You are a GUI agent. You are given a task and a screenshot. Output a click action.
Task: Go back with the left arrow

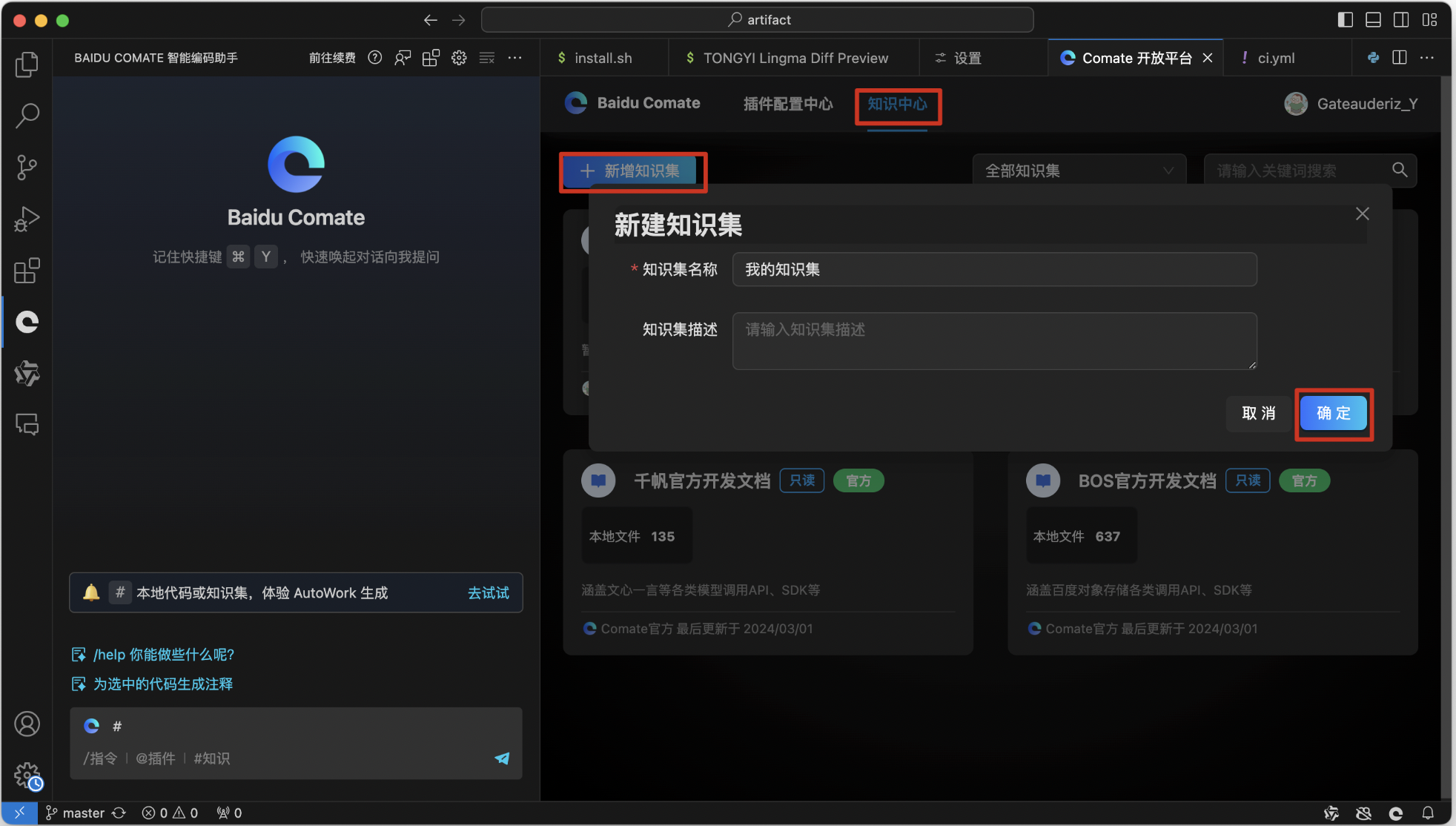coord(431,20)
